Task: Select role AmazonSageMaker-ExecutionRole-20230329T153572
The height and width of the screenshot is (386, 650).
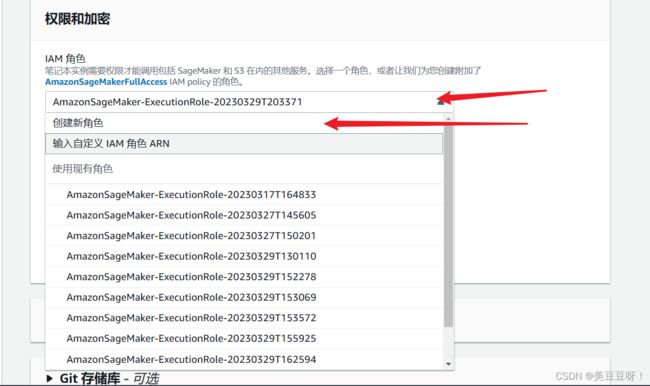Action: pyautogui.click(x=244, y=318)
